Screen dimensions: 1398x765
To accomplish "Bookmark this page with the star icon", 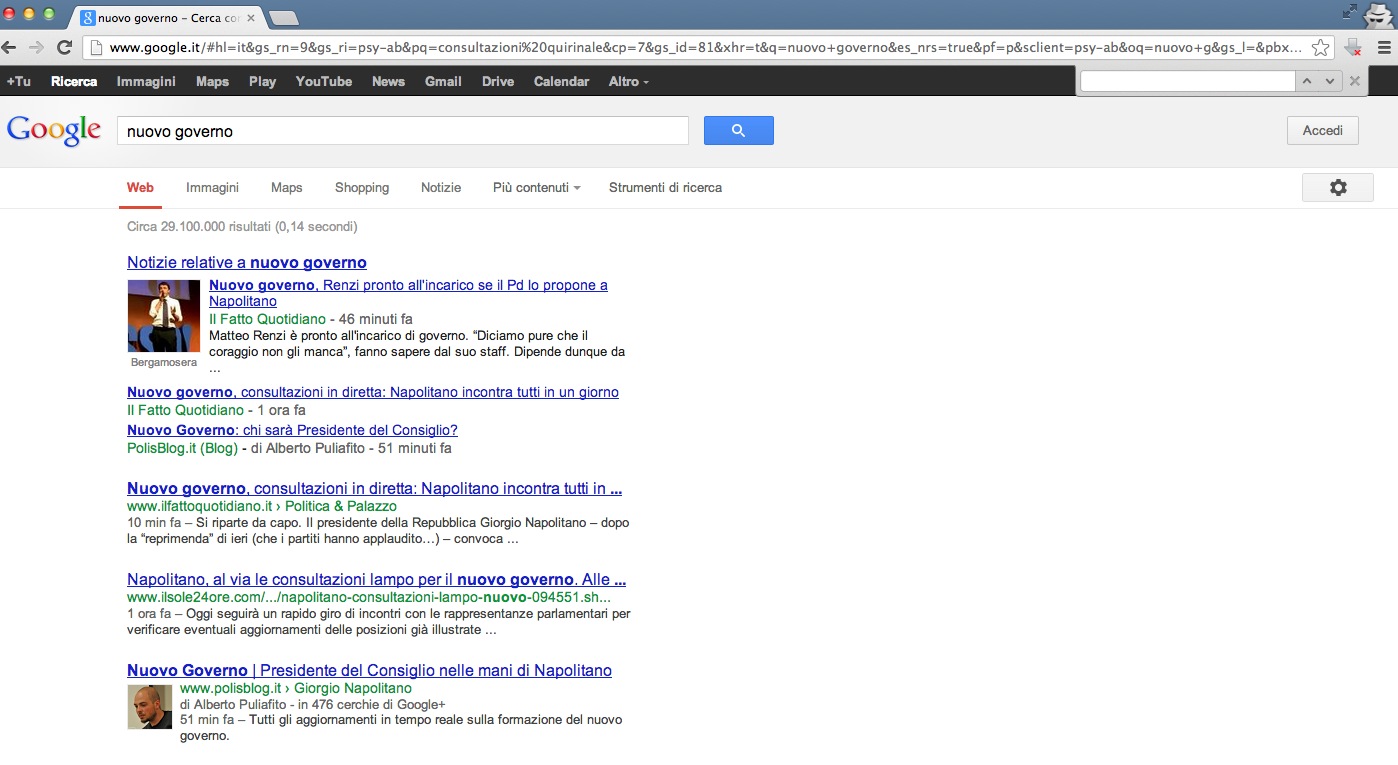I will [1321, 47].
